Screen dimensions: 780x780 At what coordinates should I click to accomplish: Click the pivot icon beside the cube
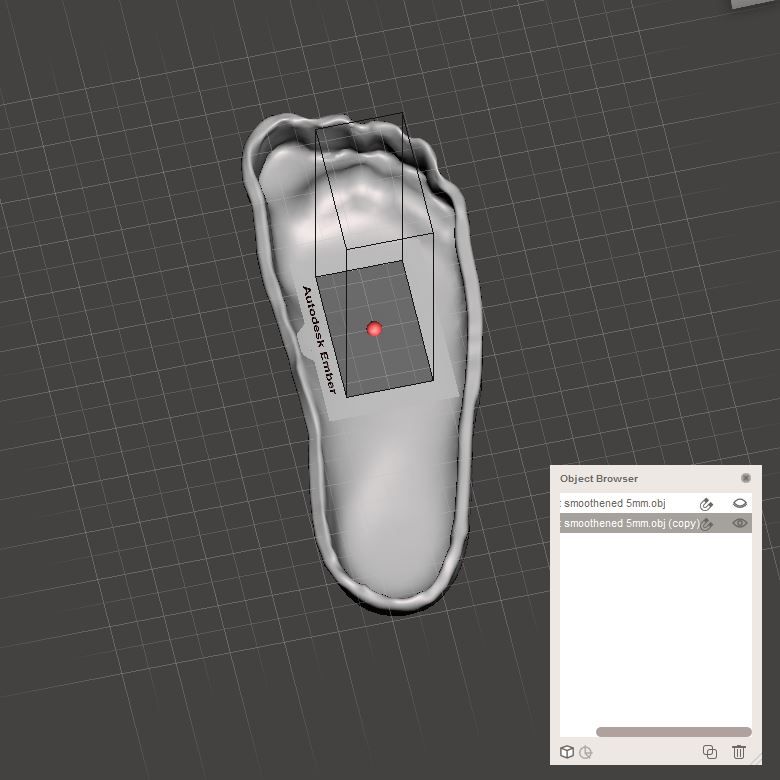click(585, 752)
